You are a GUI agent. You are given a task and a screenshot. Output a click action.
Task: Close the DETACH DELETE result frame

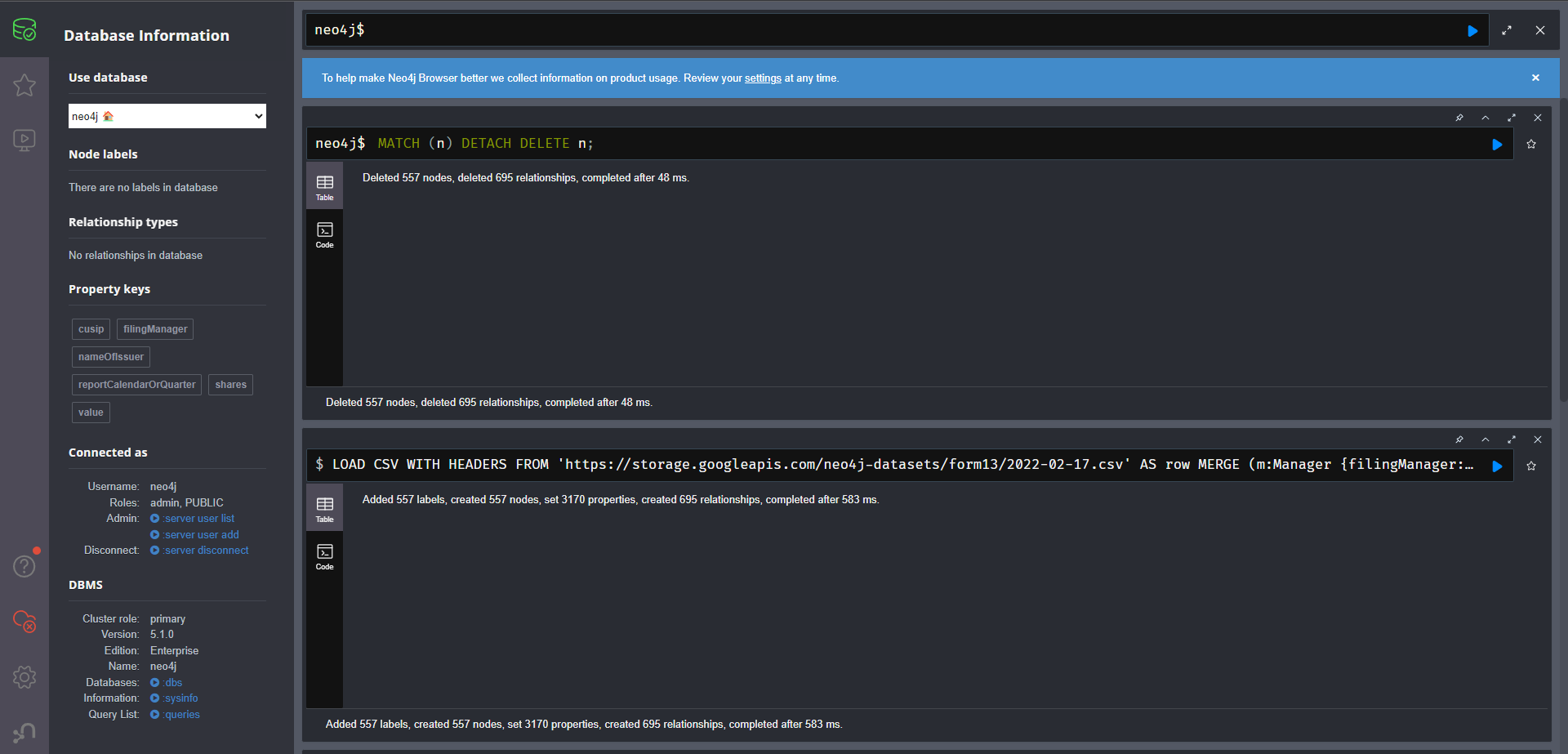(1538, 118)
